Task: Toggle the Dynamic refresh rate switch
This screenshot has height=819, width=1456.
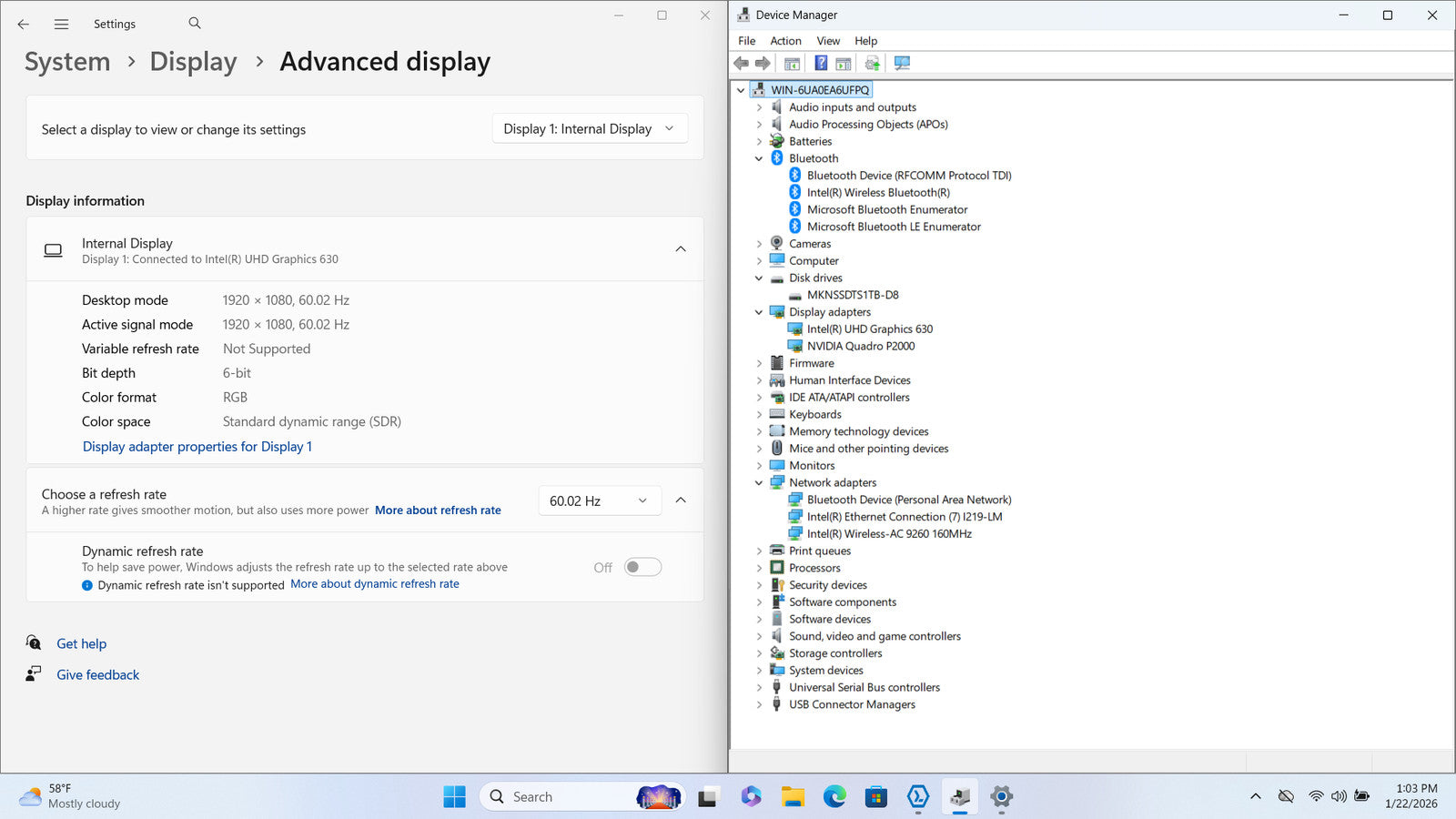Action: point(642,567)
